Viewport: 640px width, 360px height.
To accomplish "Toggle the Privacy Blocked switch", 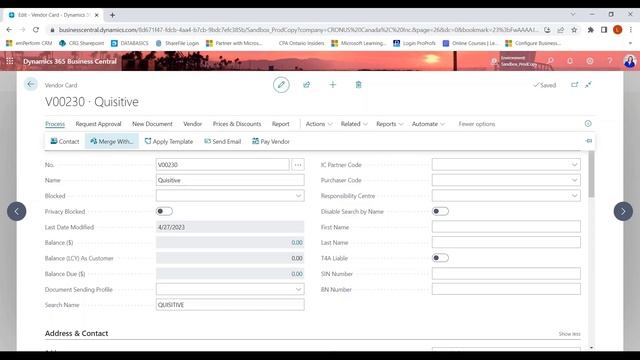I will 164,211.
